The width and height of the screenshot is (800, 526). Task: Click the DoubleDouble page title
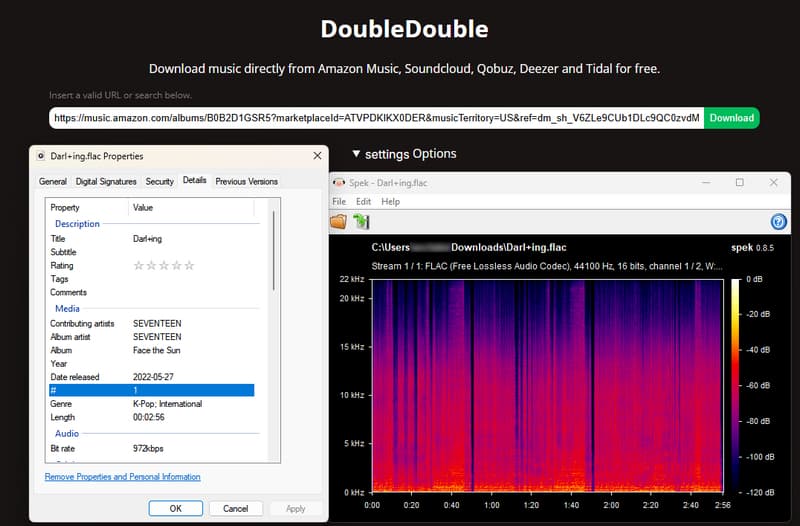pyautogui.click(x=404, y=29)
